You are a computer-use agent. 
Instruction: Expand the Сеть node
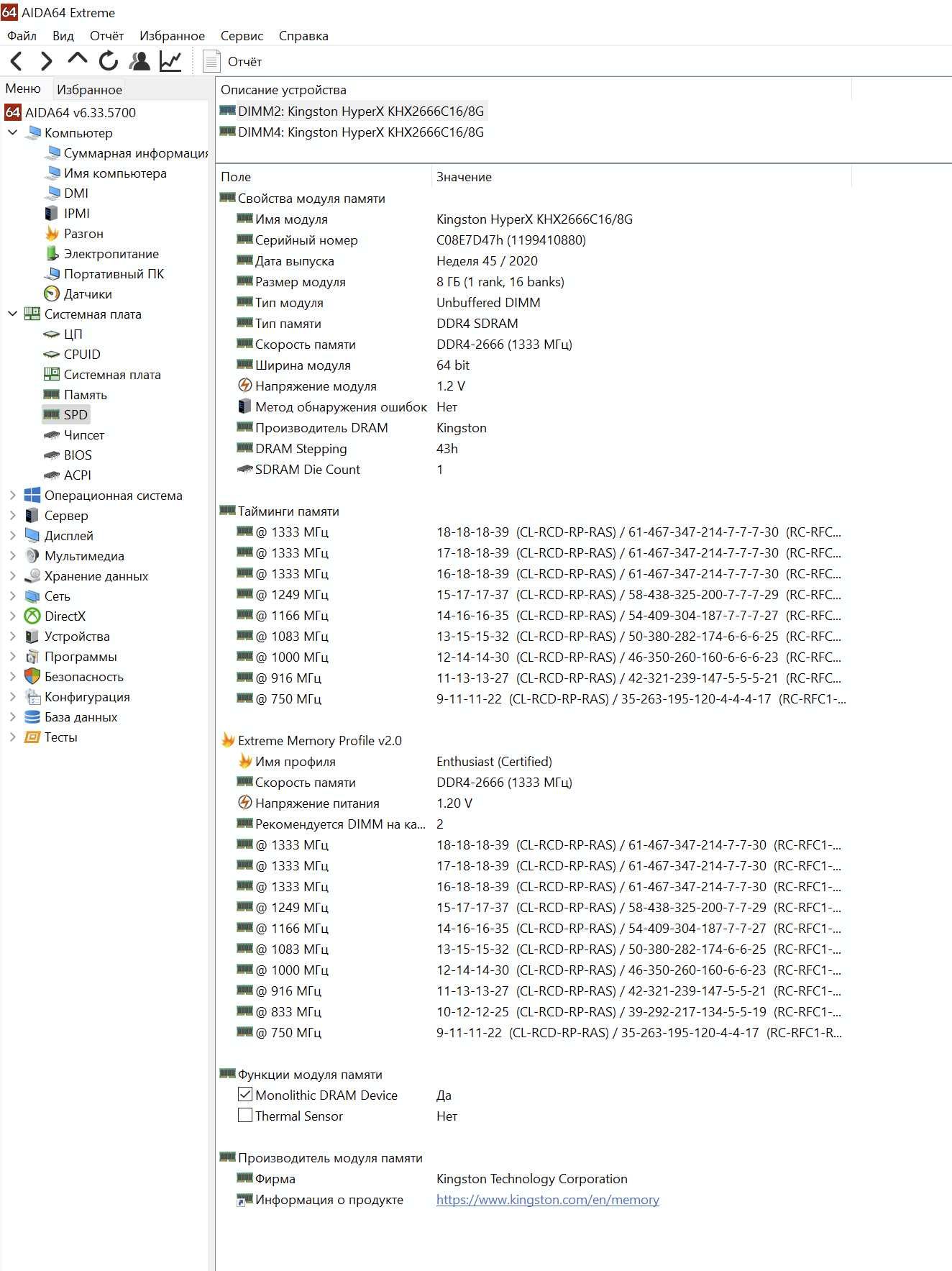[x=12, y=596]
